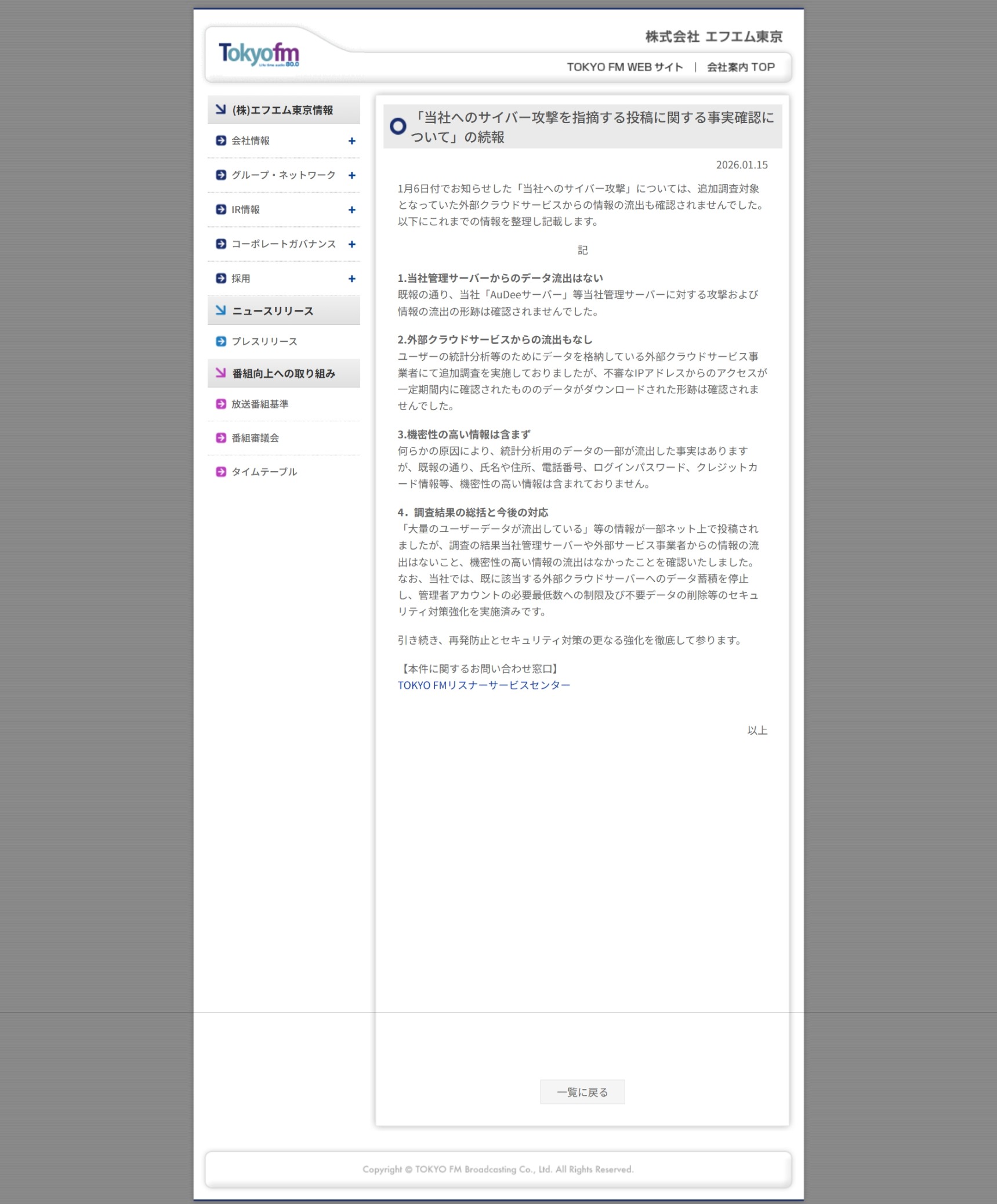Go to 会社案内 TOP

click(741, 67)
